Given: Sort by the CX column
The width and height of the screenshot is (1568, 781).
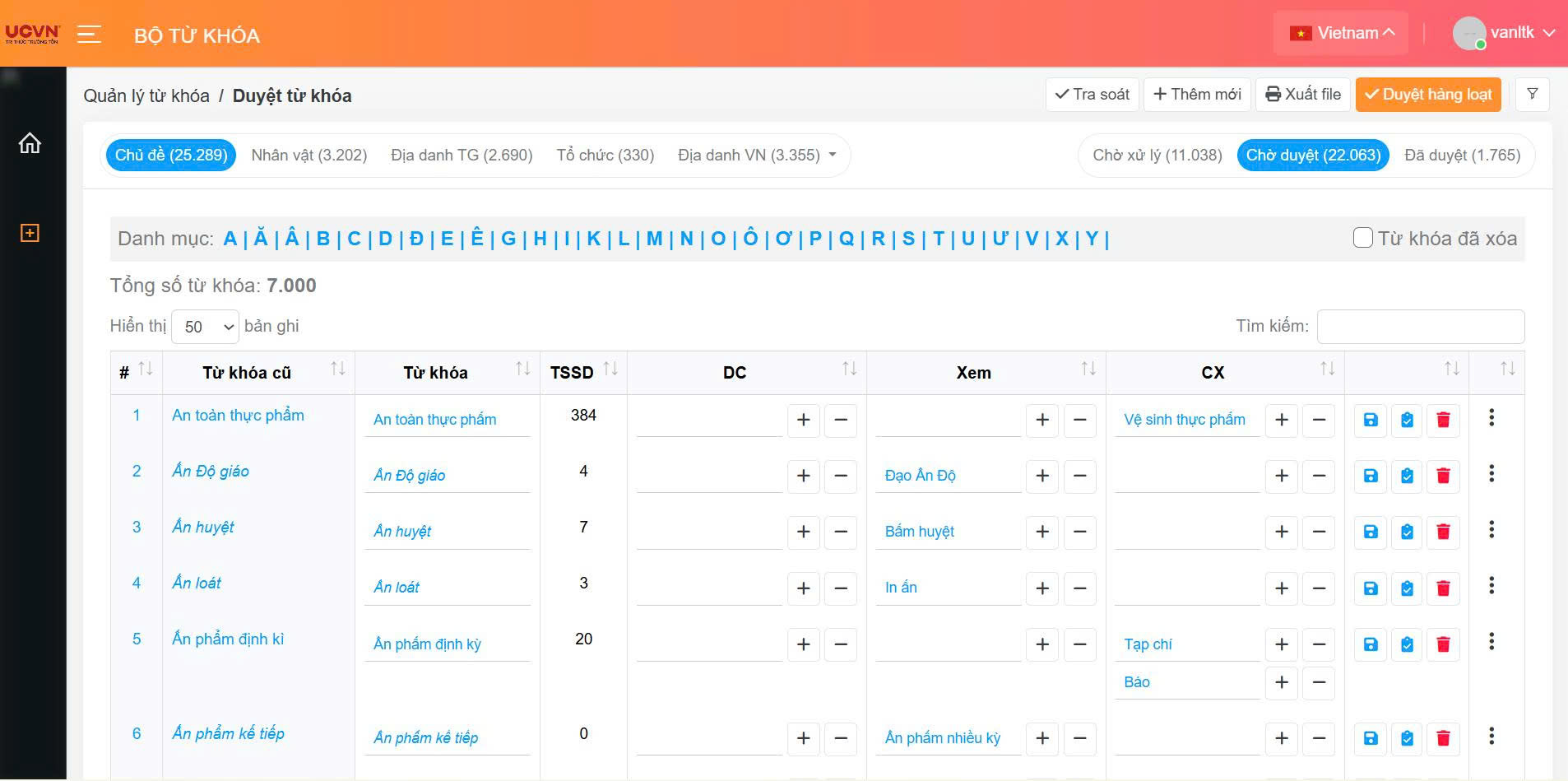Looking at the screenshot, I should pyautogui.click(x=1225, y=372).
